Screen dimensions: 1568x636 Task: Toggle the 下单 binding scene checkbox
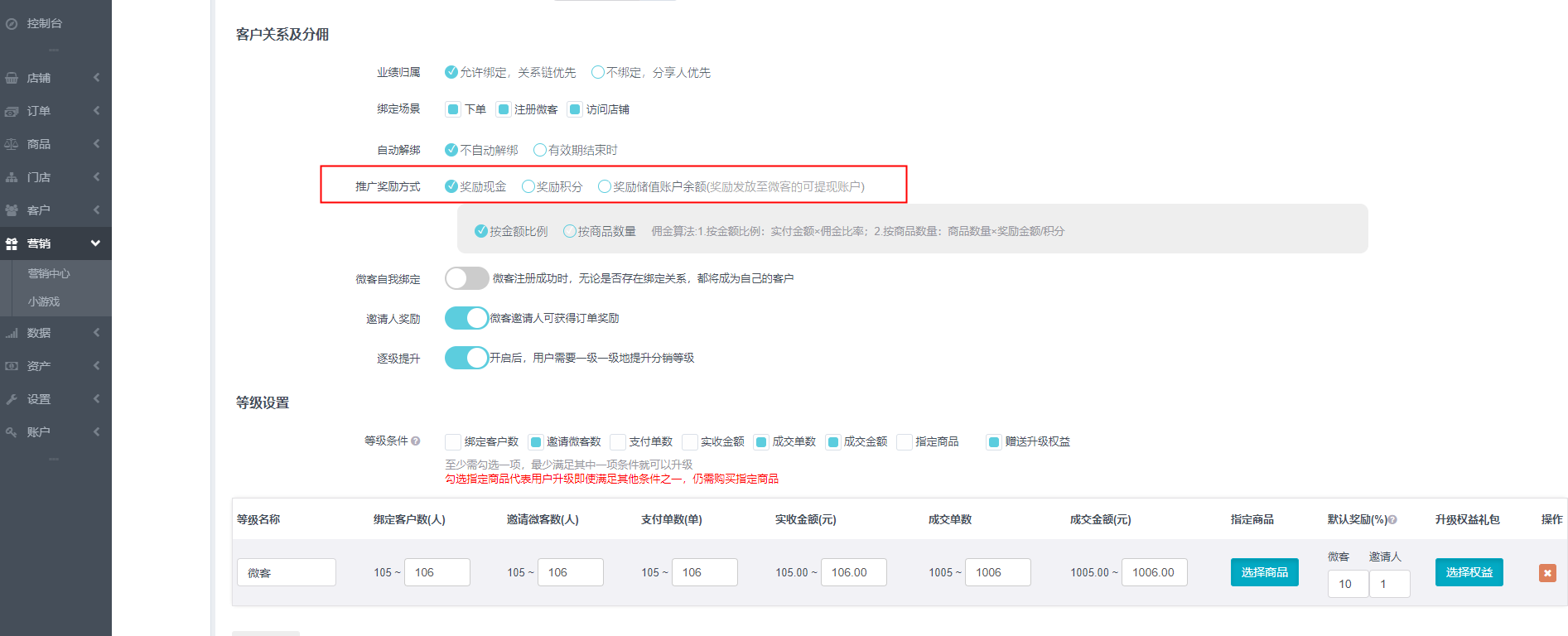pyautogui.click(x=453, y=109)
